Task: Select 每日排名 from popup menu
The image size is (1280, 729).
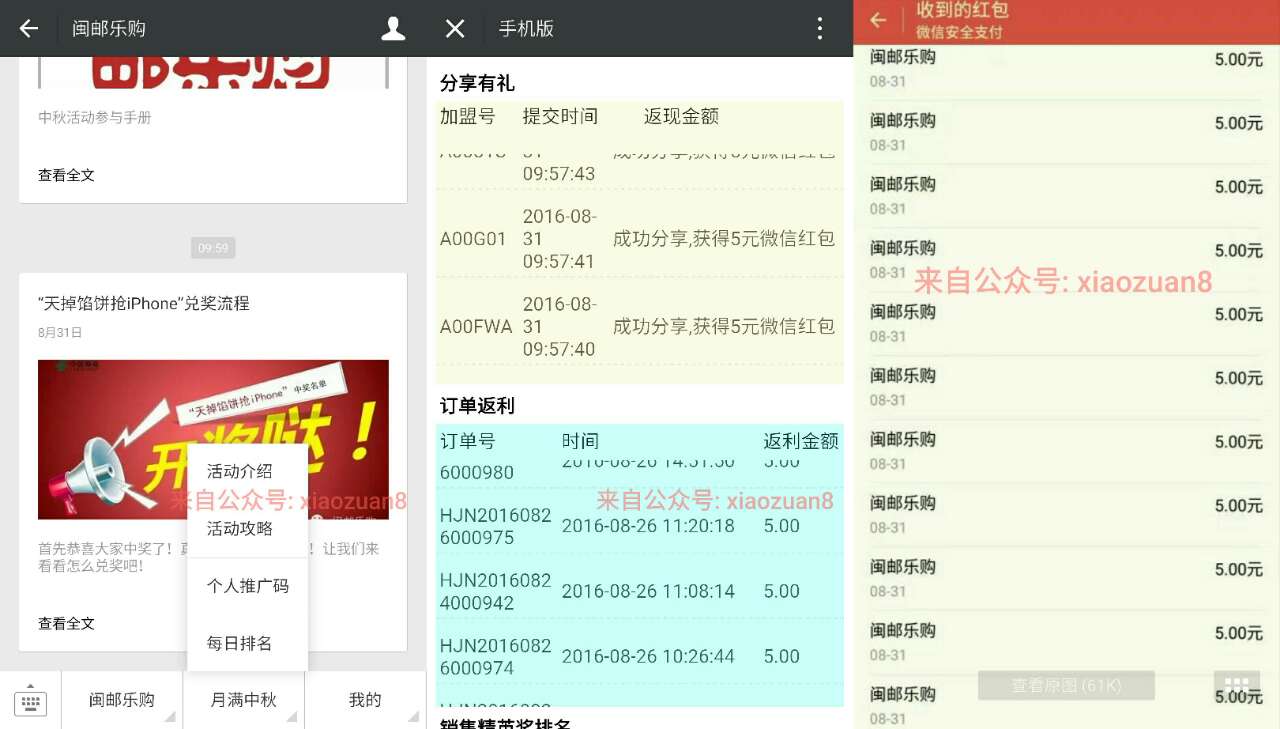Action: pos(240,643)
